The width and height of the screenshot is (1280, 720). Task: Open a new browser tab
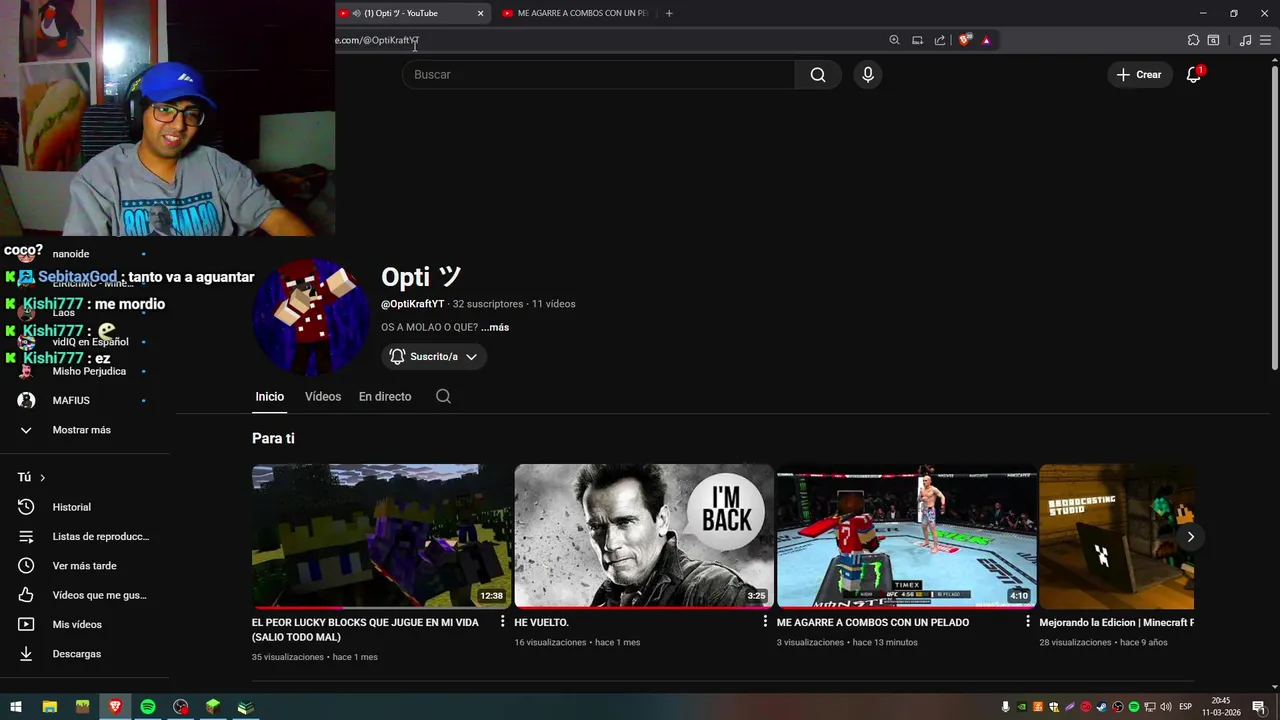coord(669,13)
